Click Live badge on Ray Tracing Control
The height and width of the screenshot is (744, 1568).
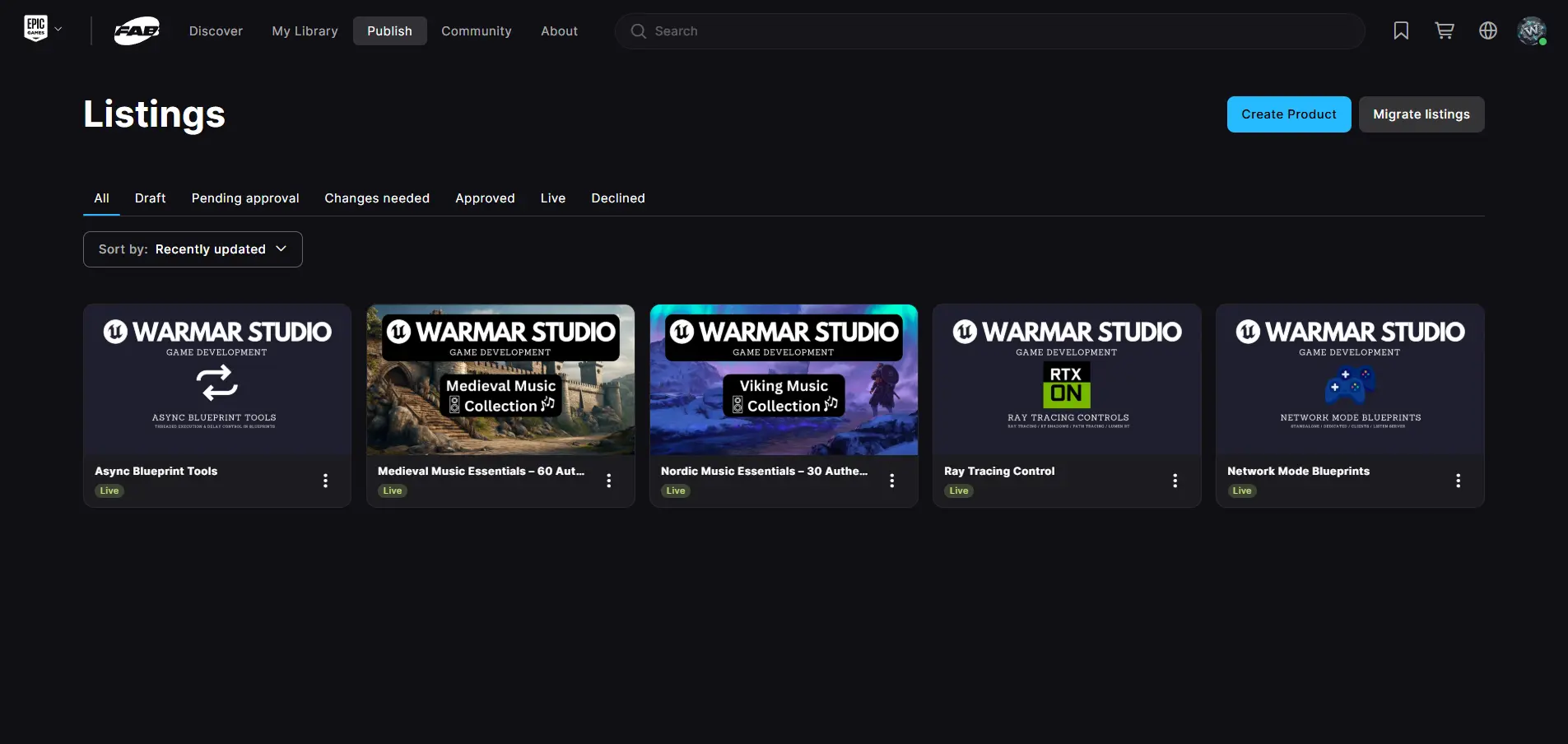coord(959,491)
